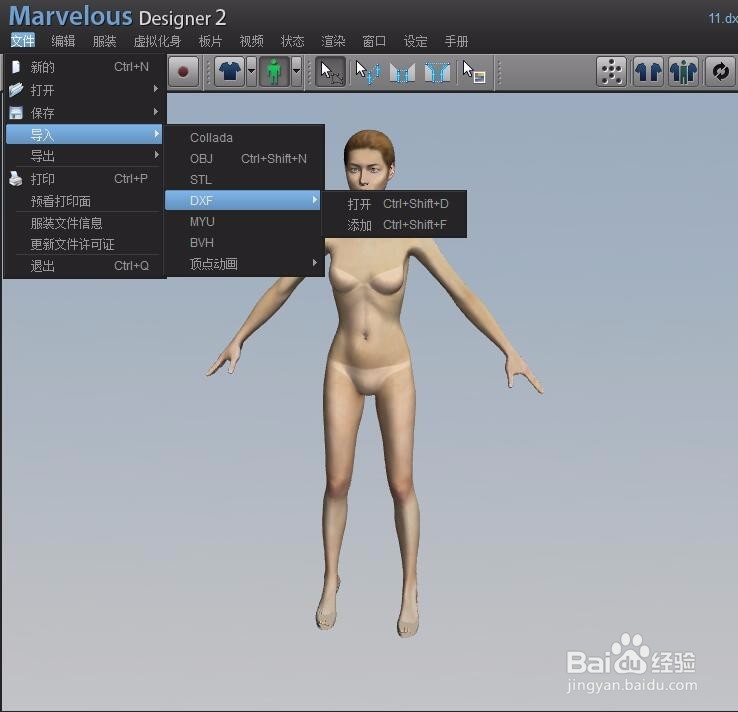This screenshot has width=738, height=712.
Task: Click the avatar with shirt halves icon
Action: click(683, 72)
